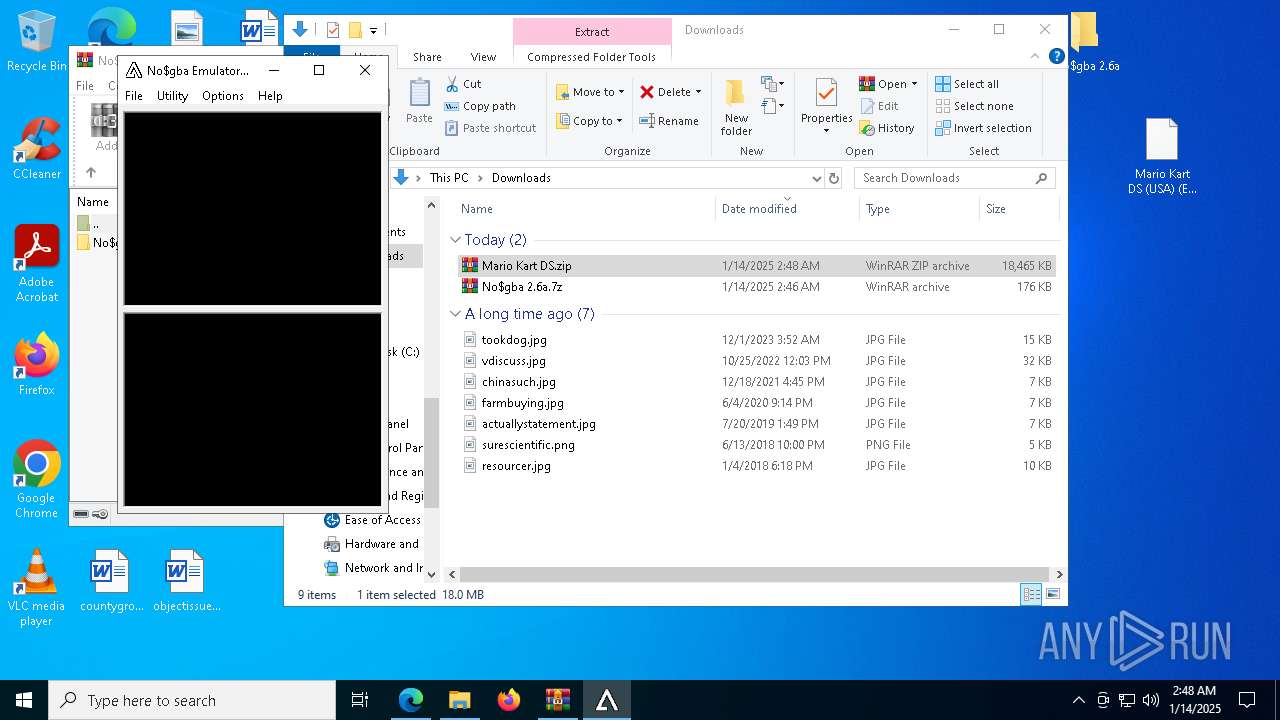Collapse the Today (2) group

[455, 240]
